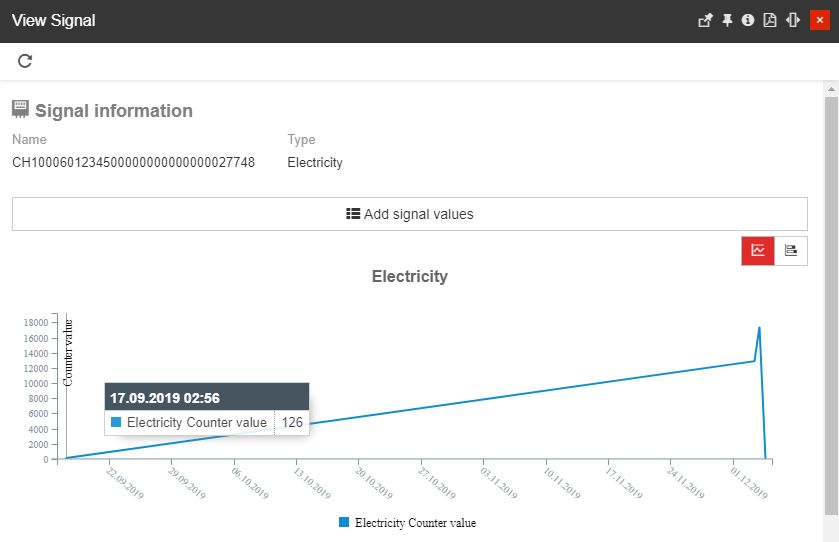
Task: Click the Electricity chart title
Action: point(409,276)
